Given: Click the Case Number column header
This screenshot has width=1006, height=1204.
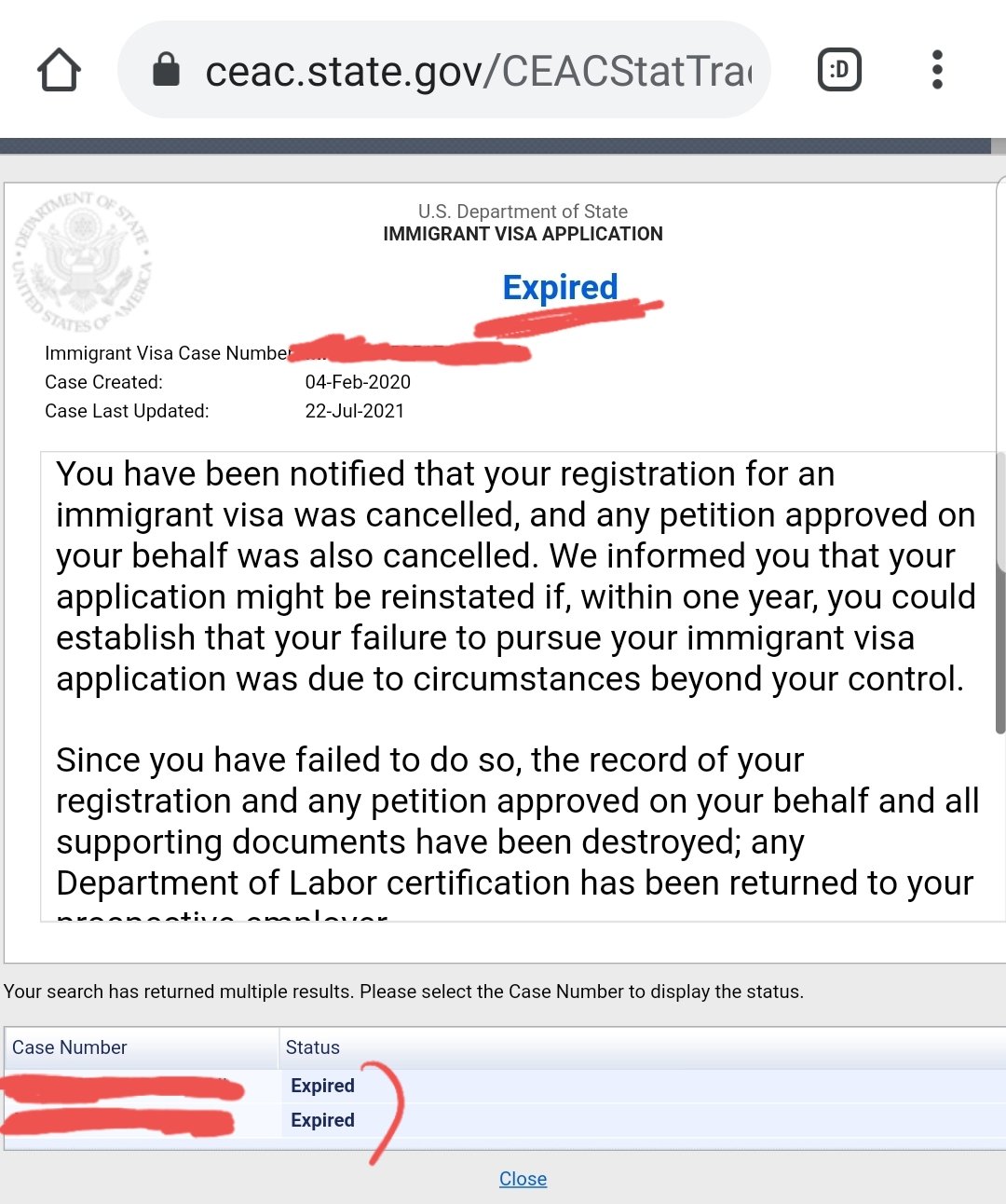Looking at the screenshot, I should (x=142, y=1047).
